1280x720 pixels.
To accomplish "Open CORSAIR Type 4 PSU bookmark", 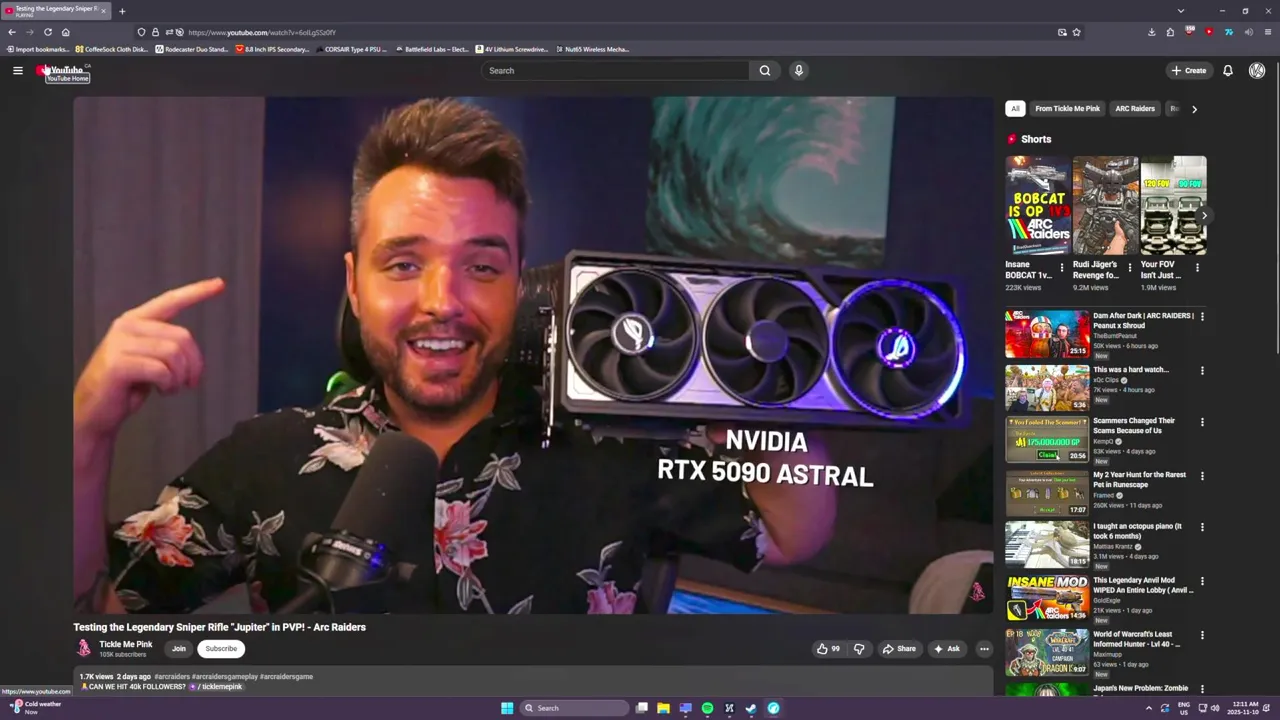I will click(x=351, y=49).
